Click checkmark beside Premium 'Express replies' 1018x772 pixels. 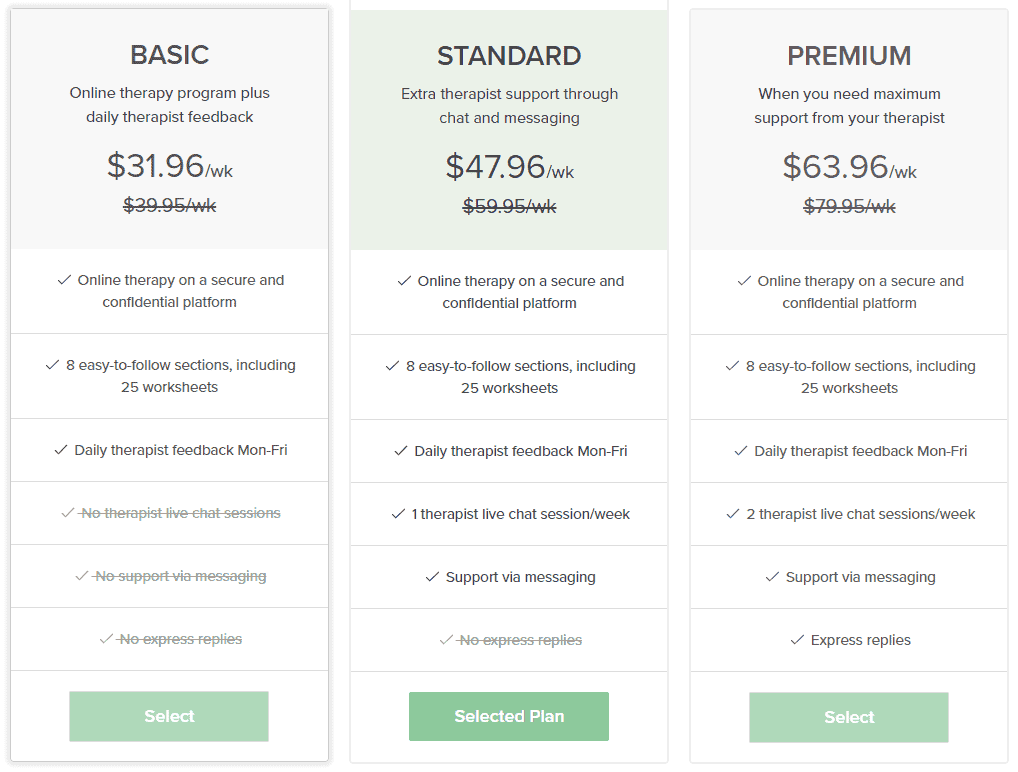(x=797, y=640)
